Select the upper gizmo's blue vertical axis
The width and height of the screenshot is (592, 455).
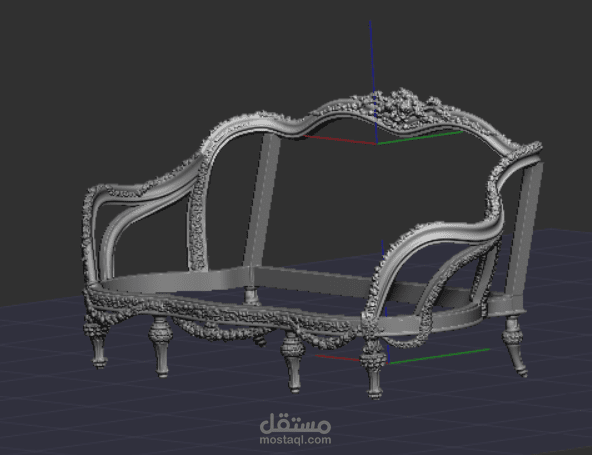tap(373, 82)
